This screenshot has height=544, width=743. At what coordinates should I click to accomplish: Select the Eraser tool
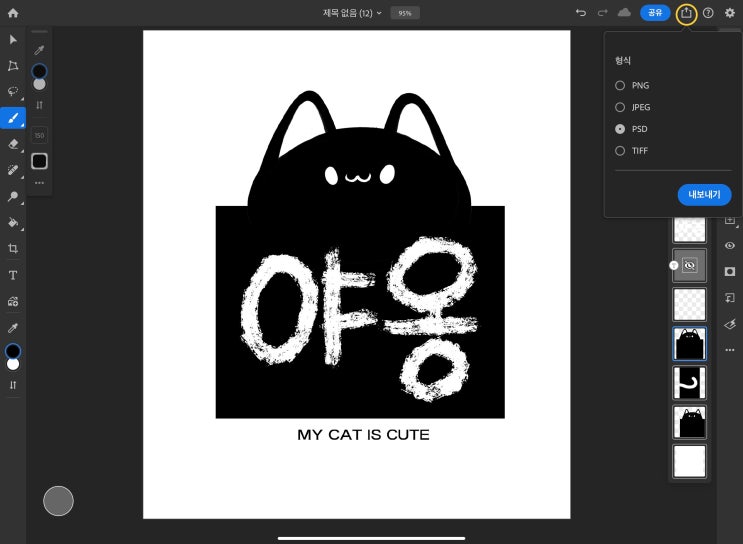click(13, 144)
